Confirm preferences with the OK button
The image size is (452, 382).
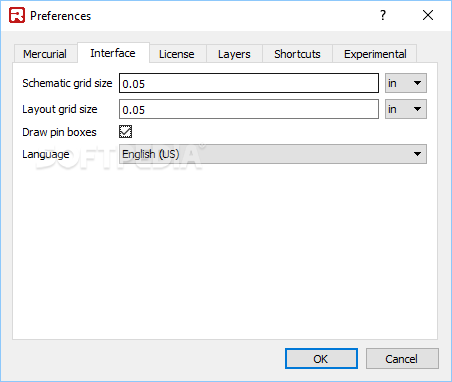click(321, 359)
